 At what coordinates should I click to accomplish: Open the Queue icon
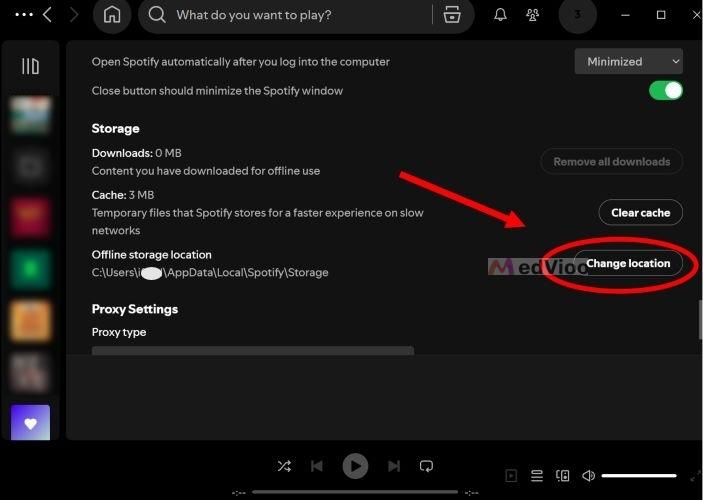tap(537, 475)
